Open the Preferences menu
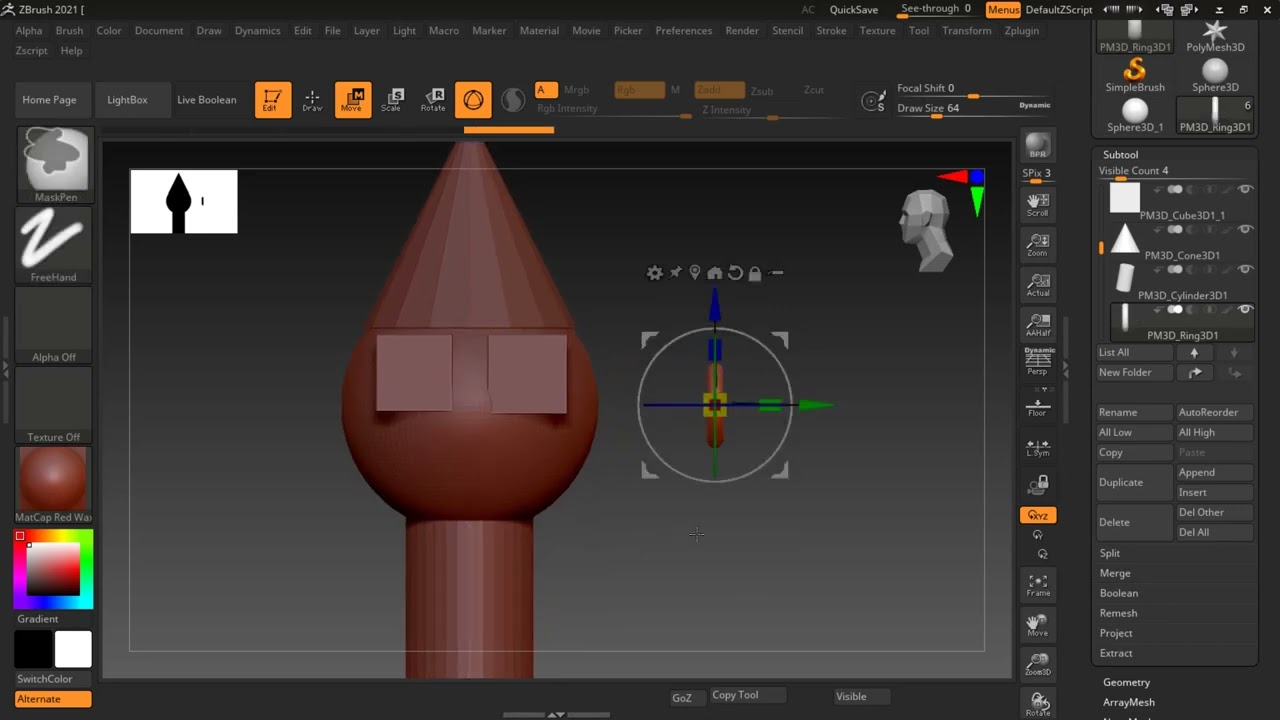 point(684,31)
